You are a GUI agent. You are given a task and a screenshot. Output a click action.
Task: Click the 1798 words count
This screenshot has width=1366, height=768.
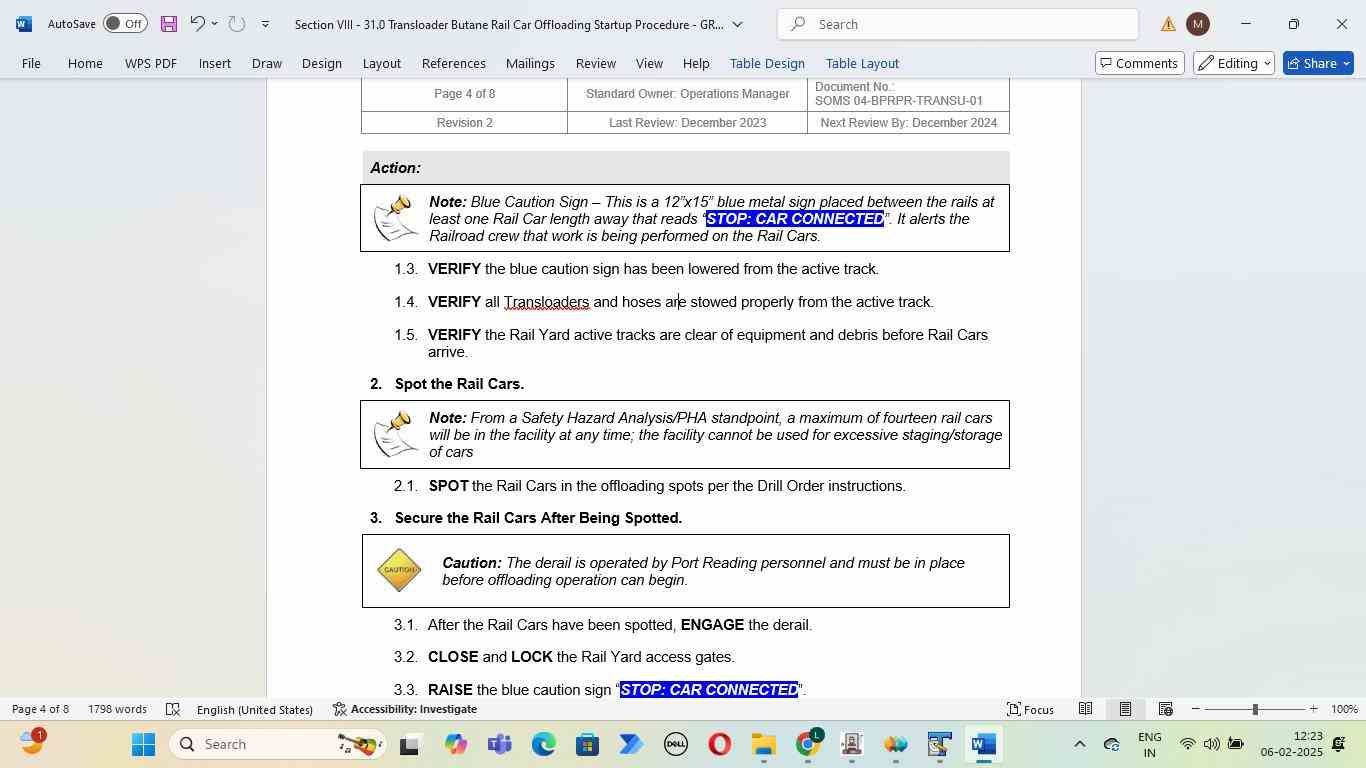coord(117,709)
